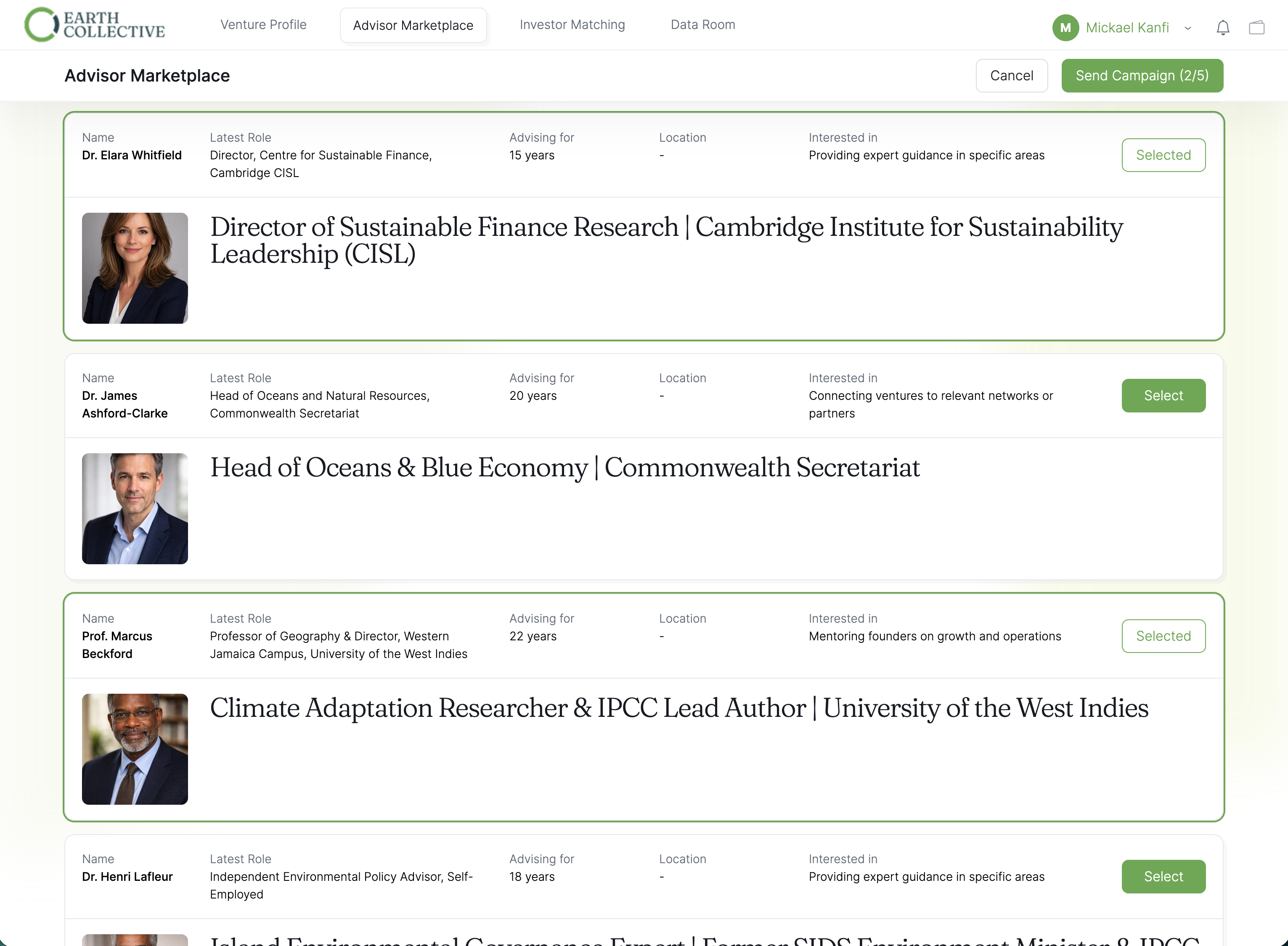1288x946 pixels.
Task: Open Head of Oceans & Blue Economy headline
Action: (564, 467)
